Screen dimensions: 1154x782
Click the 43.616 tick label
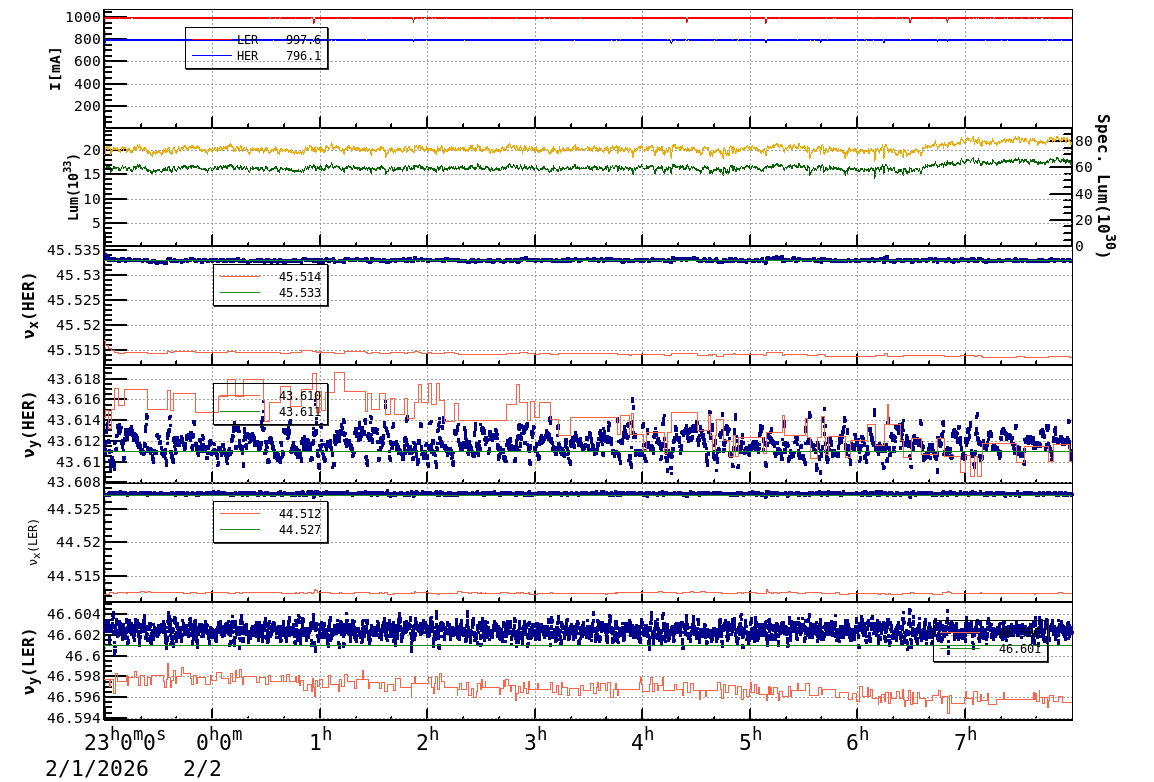[74, 399]
